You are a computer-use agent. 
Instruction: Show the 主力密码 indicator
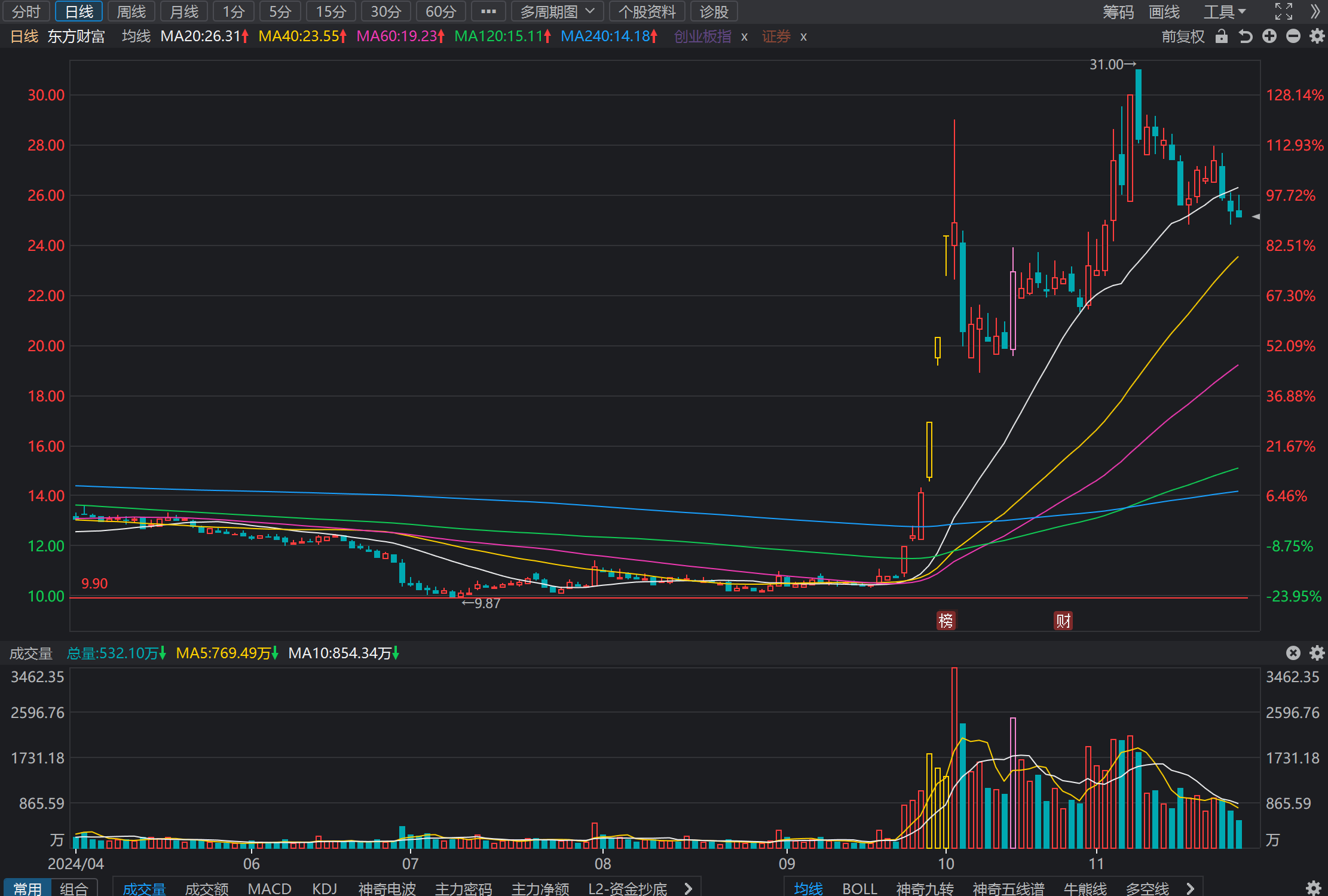pos(463,889)
